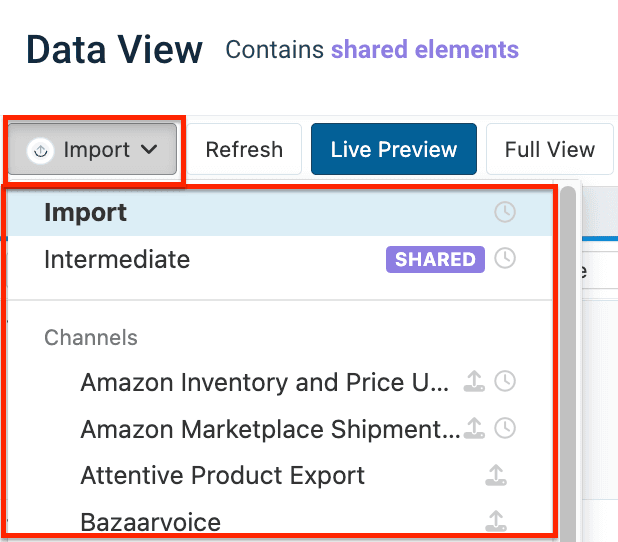The width and height of the screenshot is (618, 542).
Task: Click the anchor icon in Import button
Action: pyautogui.click(x=42, y=150)
